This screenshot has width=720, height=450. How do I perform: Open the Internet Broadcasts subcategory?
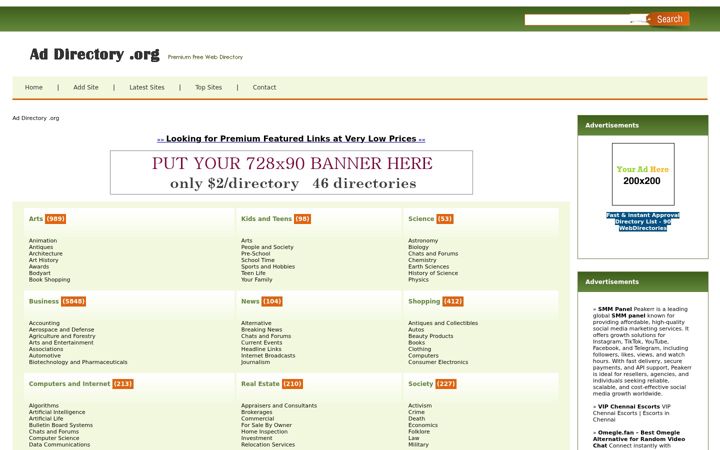point(268,355)
